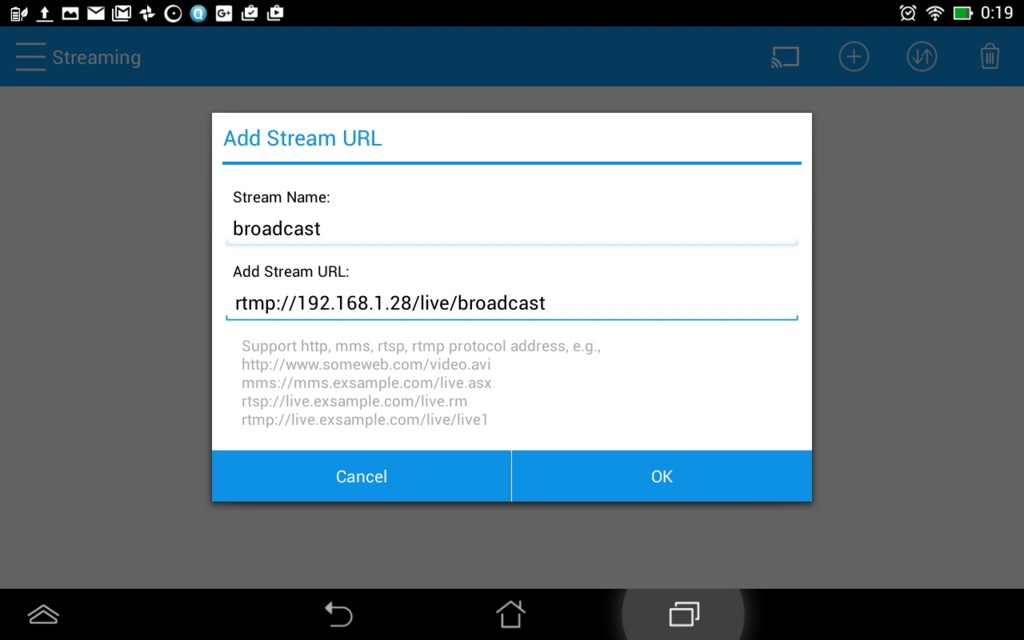
Task: Tap the alarm clock status icon
Action: pos(908,13)
